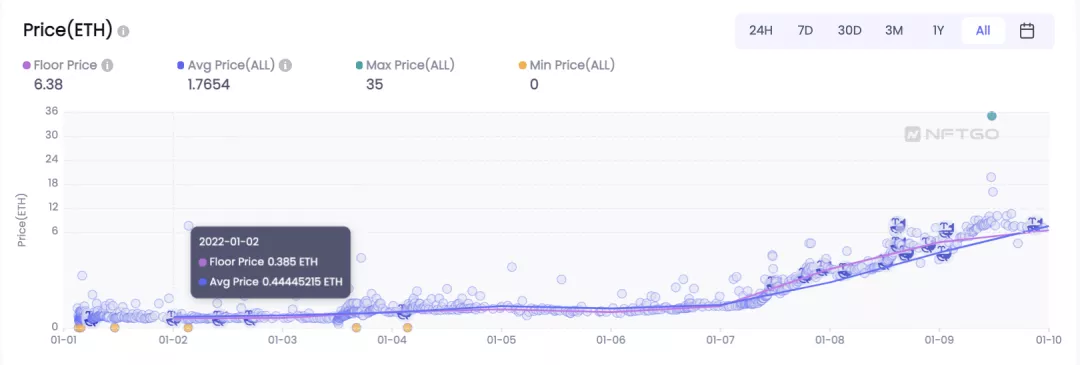Choose the 1Y time range

(x=938, y=31)
